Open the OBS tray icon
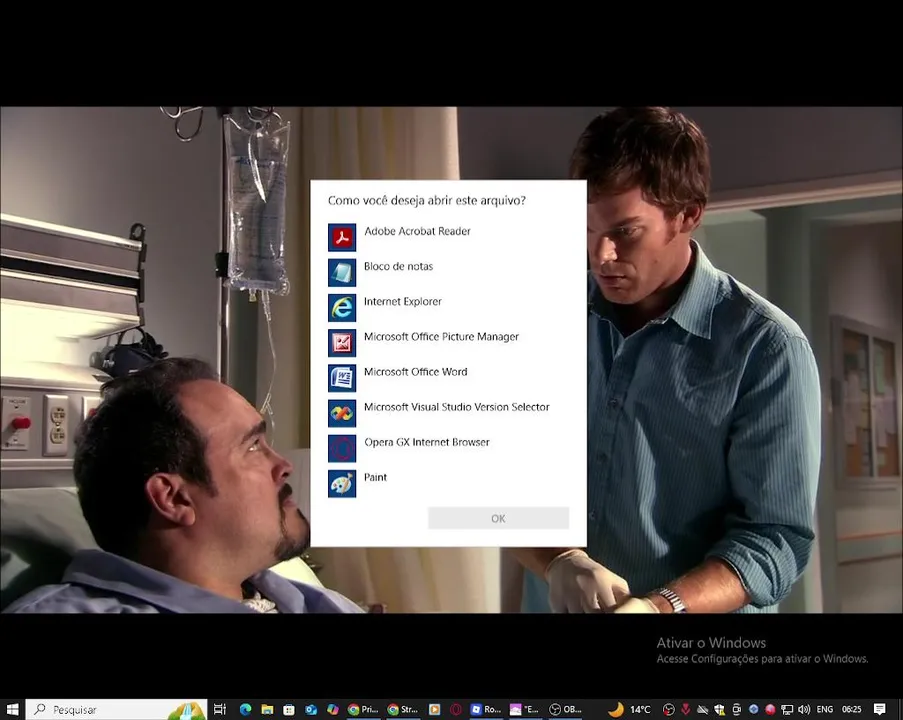Screen dimensions: 903x720 669,709
